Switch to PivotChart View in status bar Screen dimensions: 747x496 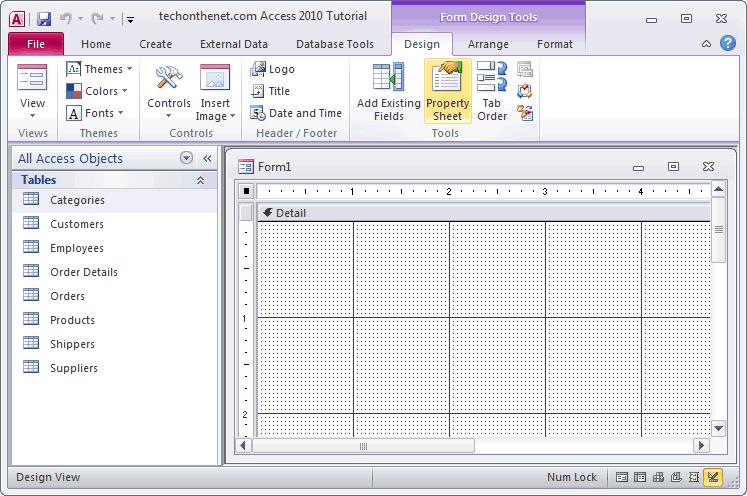click(676, 477)
